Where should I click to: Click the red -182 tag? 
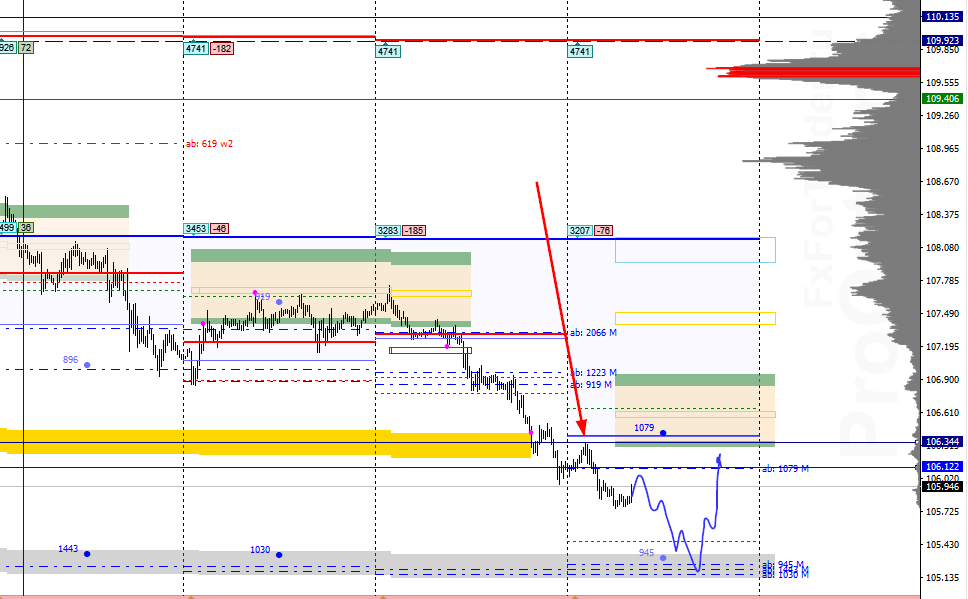coord(222,48)
